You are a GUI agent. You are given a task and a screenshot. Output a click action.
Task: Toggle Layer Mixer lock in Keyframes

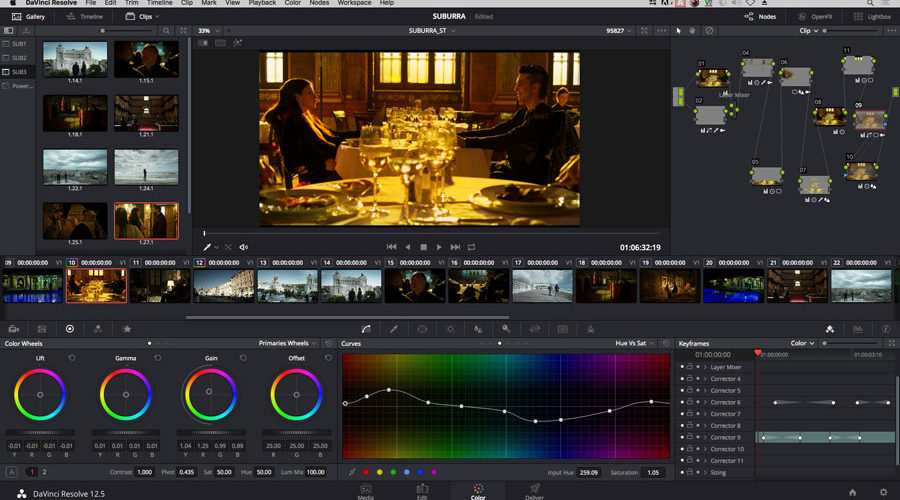(x=690, y=367)
